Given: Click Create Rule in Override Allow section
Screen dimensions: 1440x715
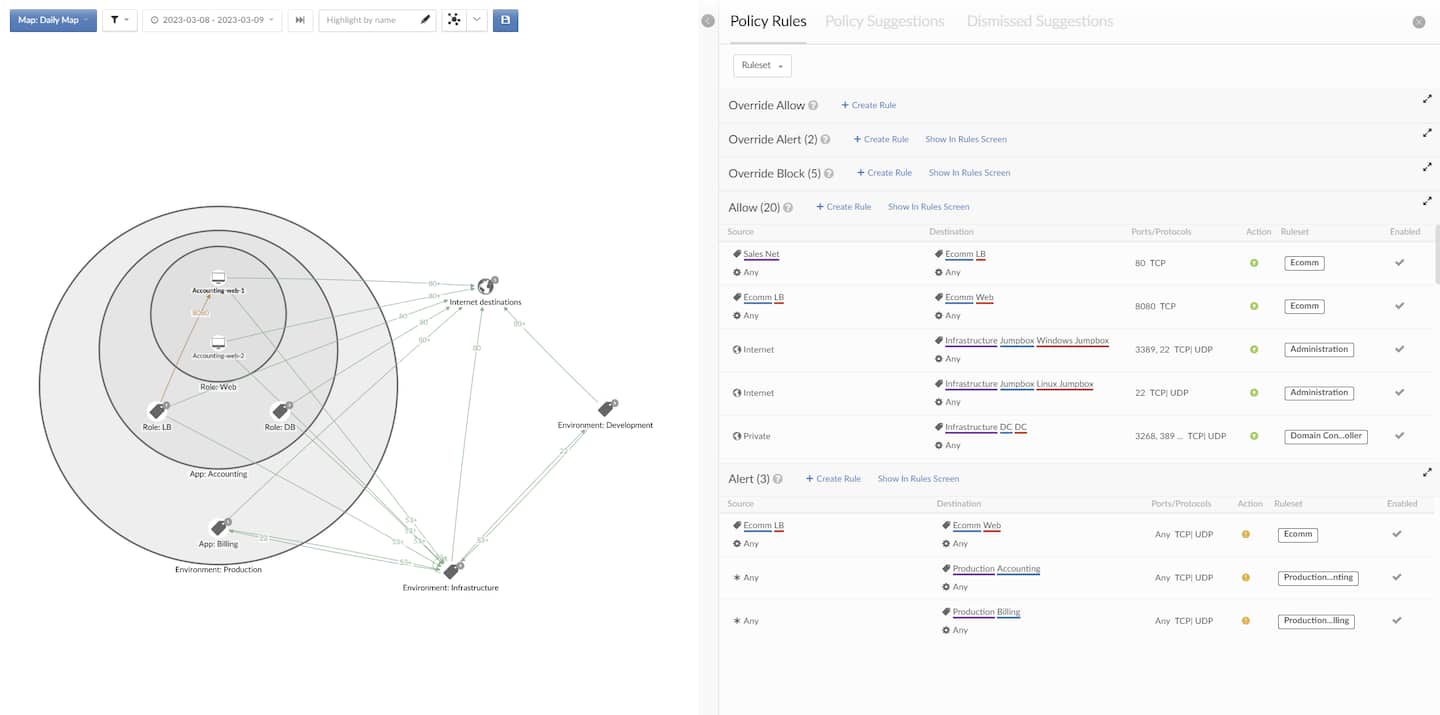Looking at the screenshot, I should coord(868,105).
